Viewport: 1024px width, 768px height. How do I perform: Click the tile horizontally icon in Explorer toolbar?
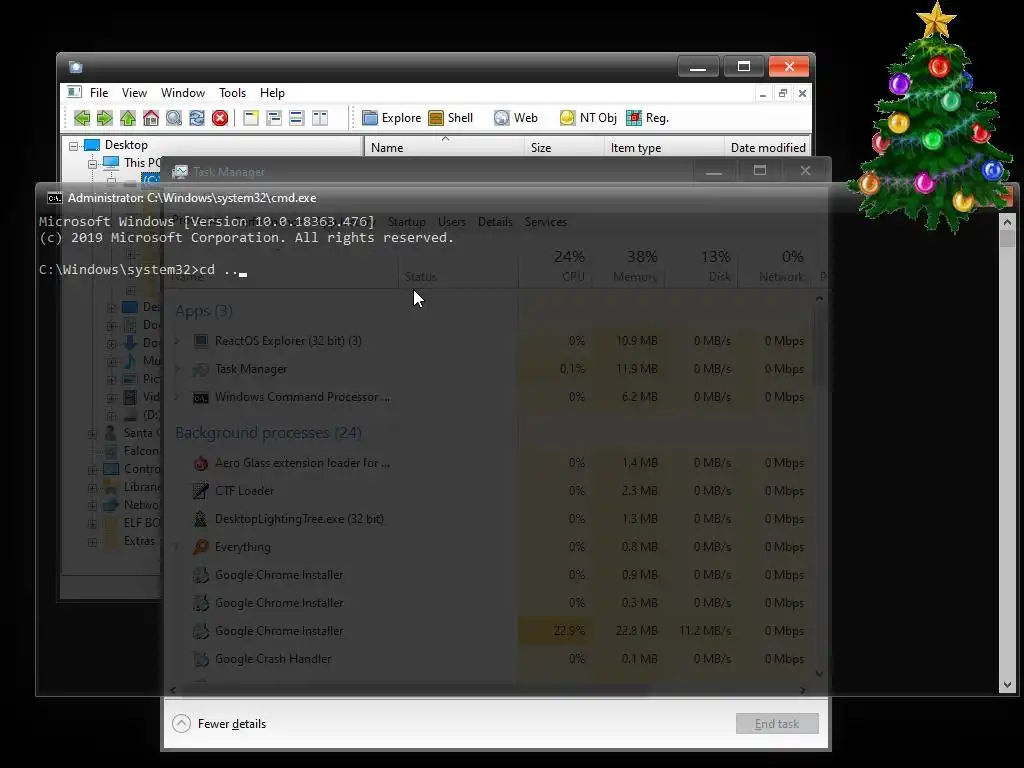296,118
